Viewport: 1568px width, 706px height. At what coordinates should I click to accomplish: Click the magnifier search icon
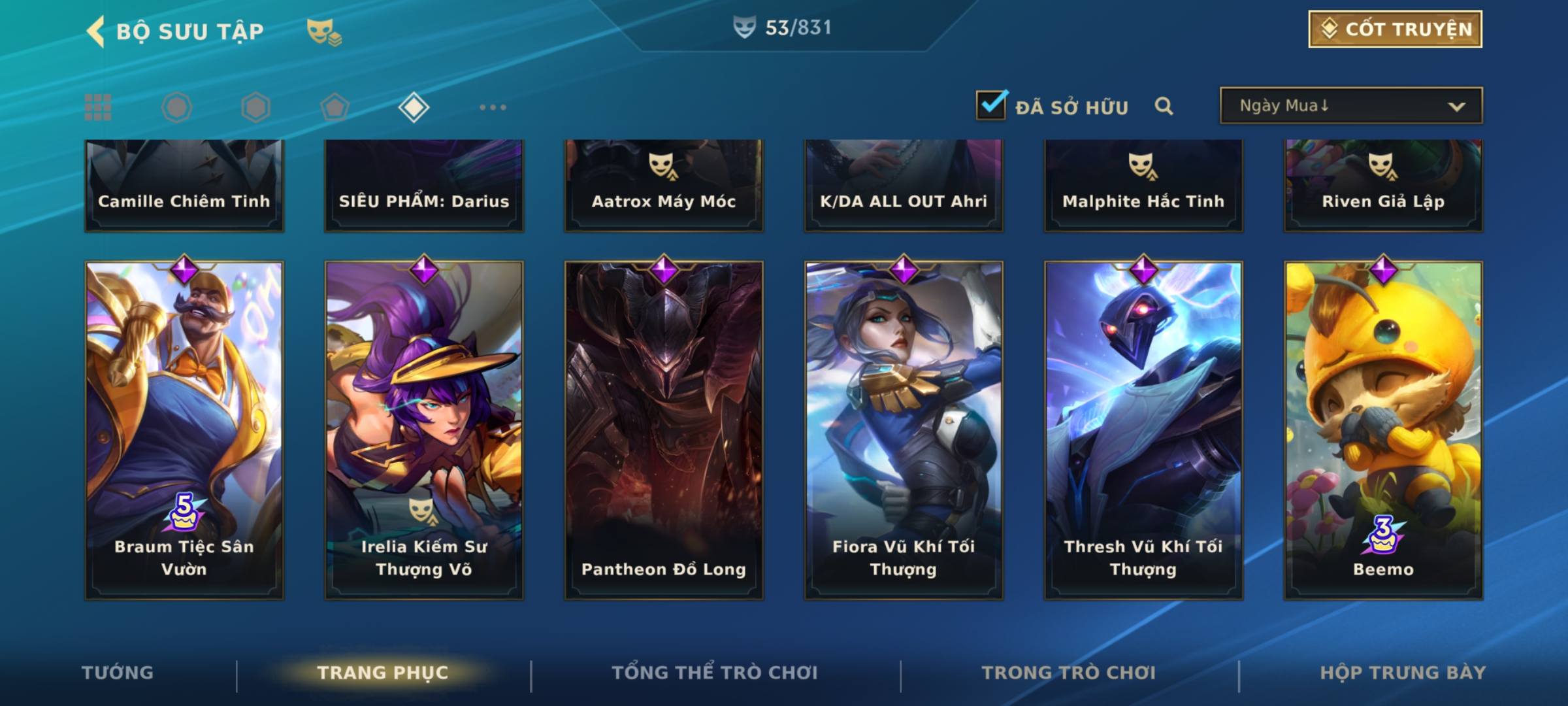(x=1164, y=106)
